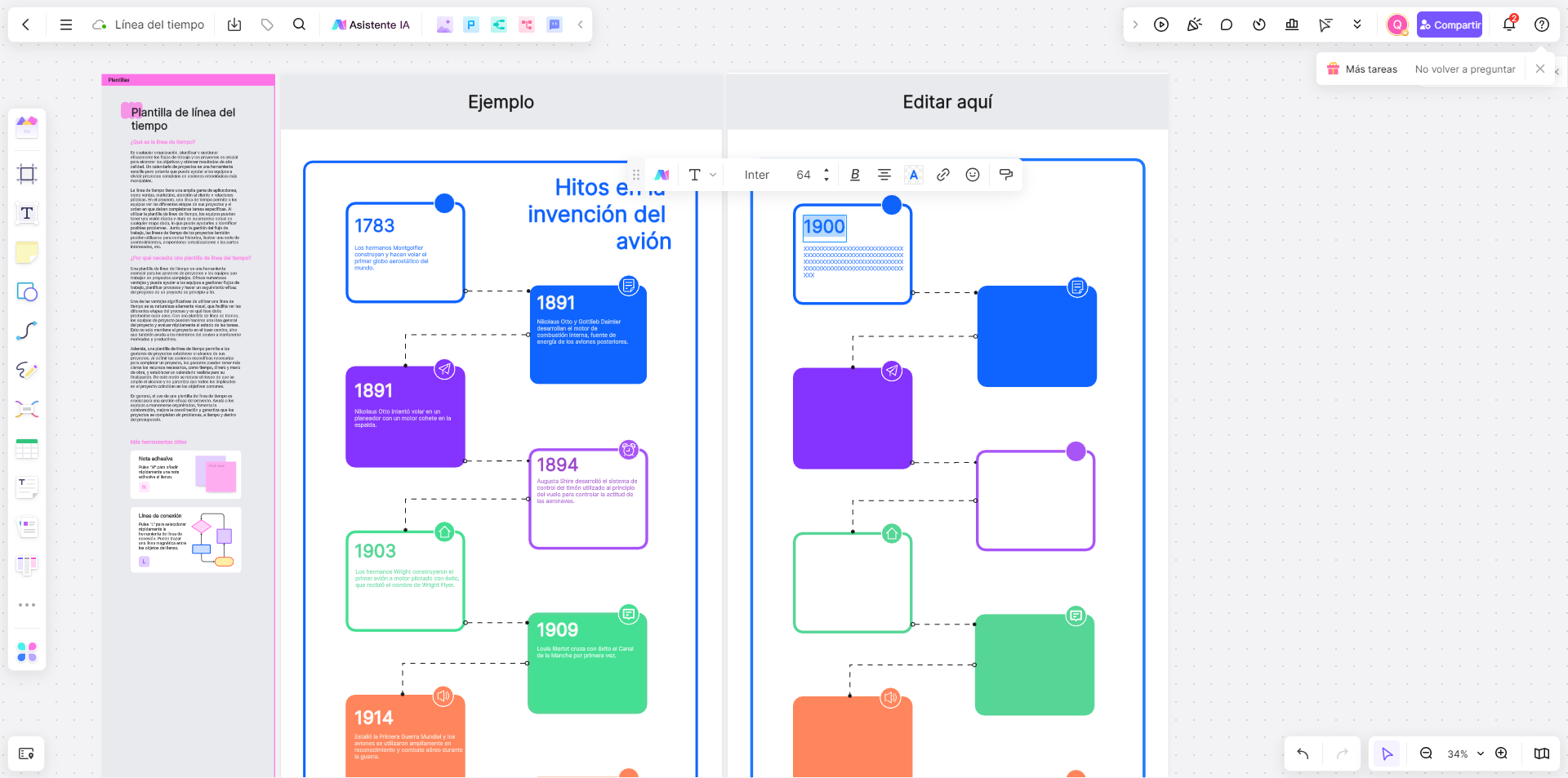
Task: Click the purple chat plugin icon
Action: [x=555, y=24]
